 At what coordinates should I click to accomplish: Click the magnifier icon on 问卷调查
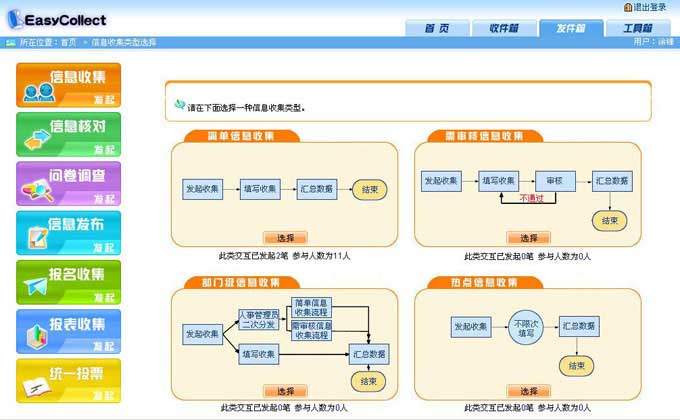click(37, 190)
